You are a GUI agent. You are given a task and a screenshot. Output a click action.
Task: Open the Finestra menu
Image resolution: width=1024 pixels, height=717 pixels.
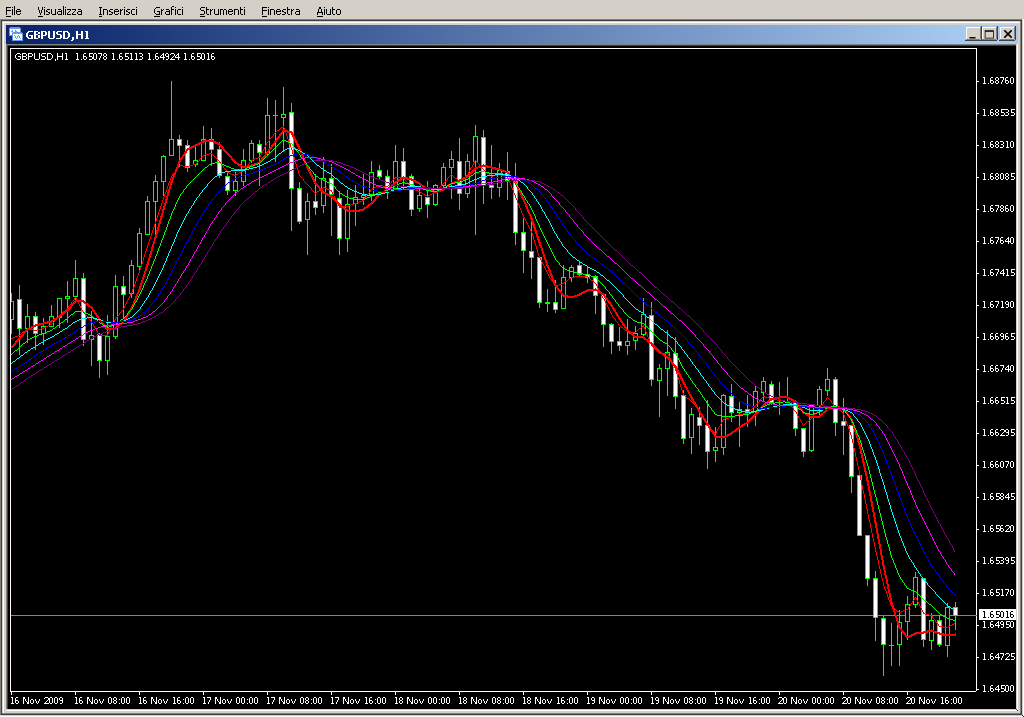click(x=280, y=11)
